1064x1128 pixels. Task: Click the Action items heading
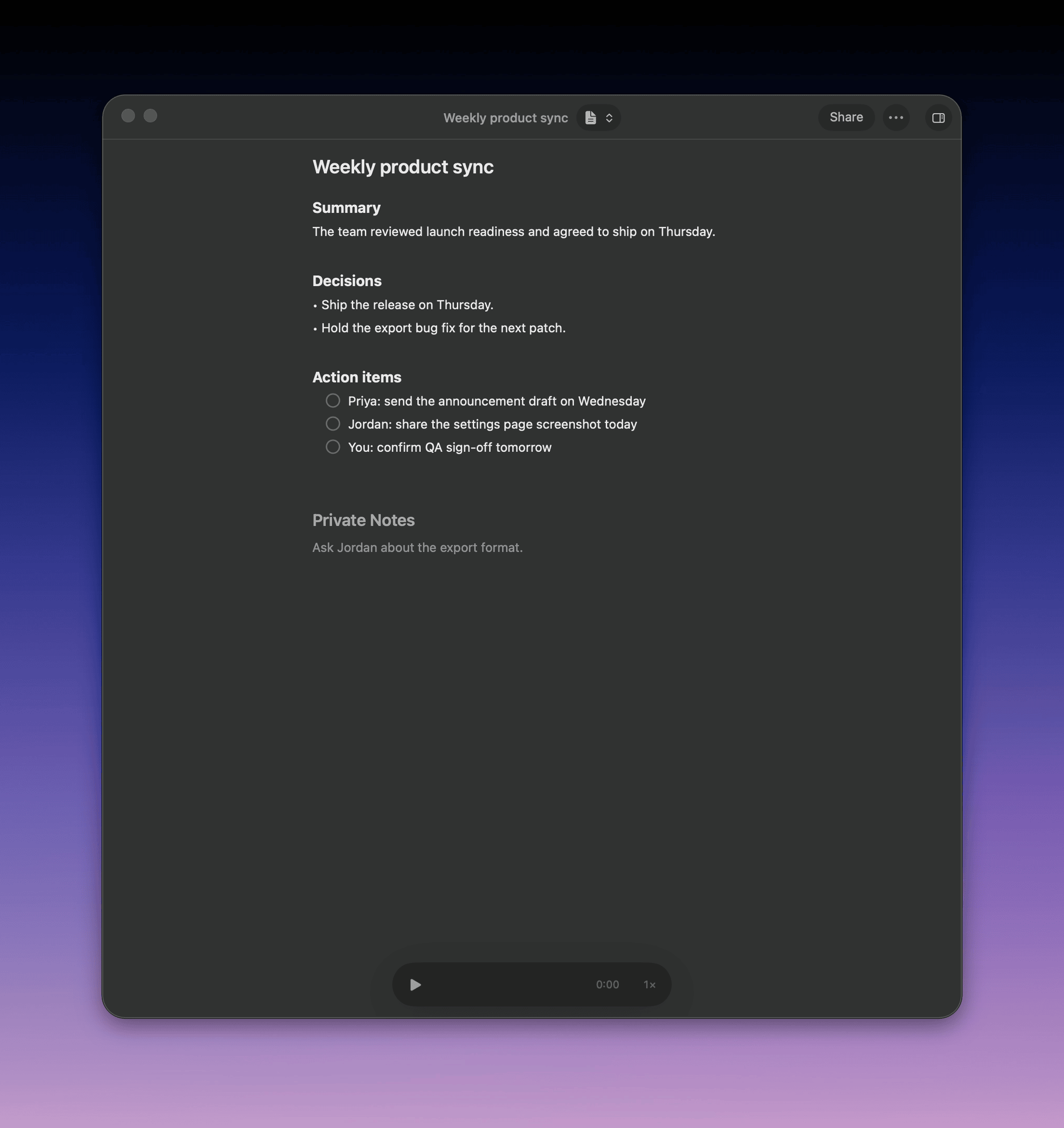point(357,378)
